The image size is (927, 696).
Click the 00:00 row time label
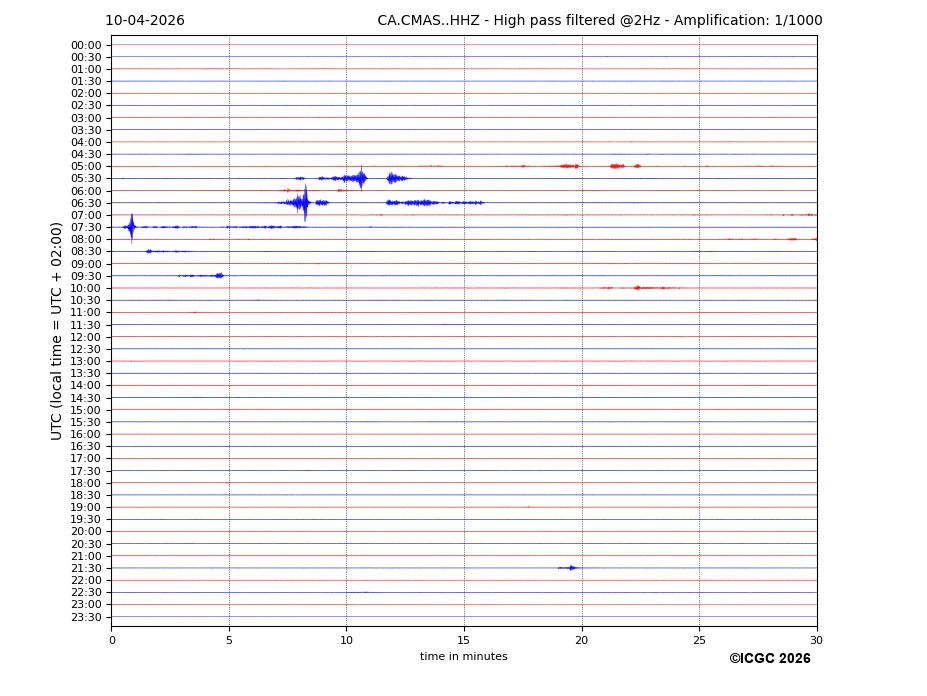tap(86, 45)
